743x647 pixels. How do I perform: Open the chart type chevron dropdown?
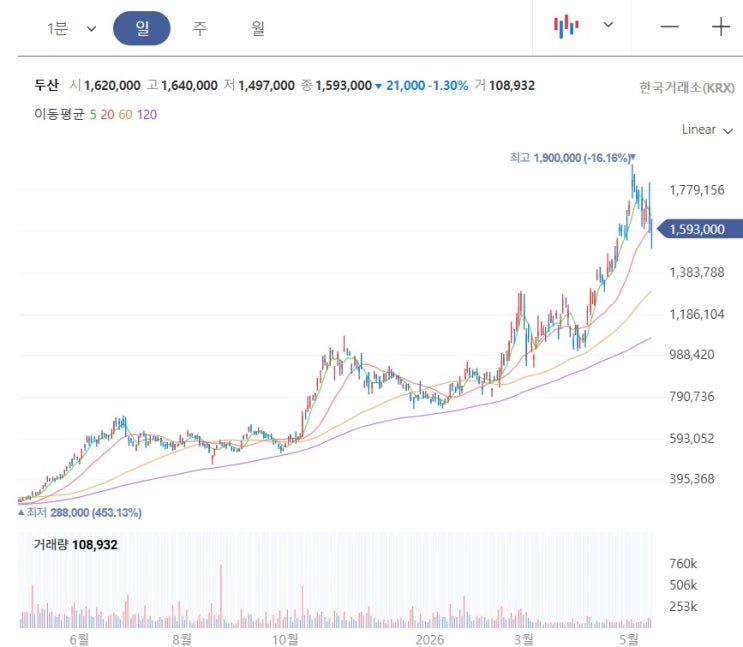tap(608, 25)
